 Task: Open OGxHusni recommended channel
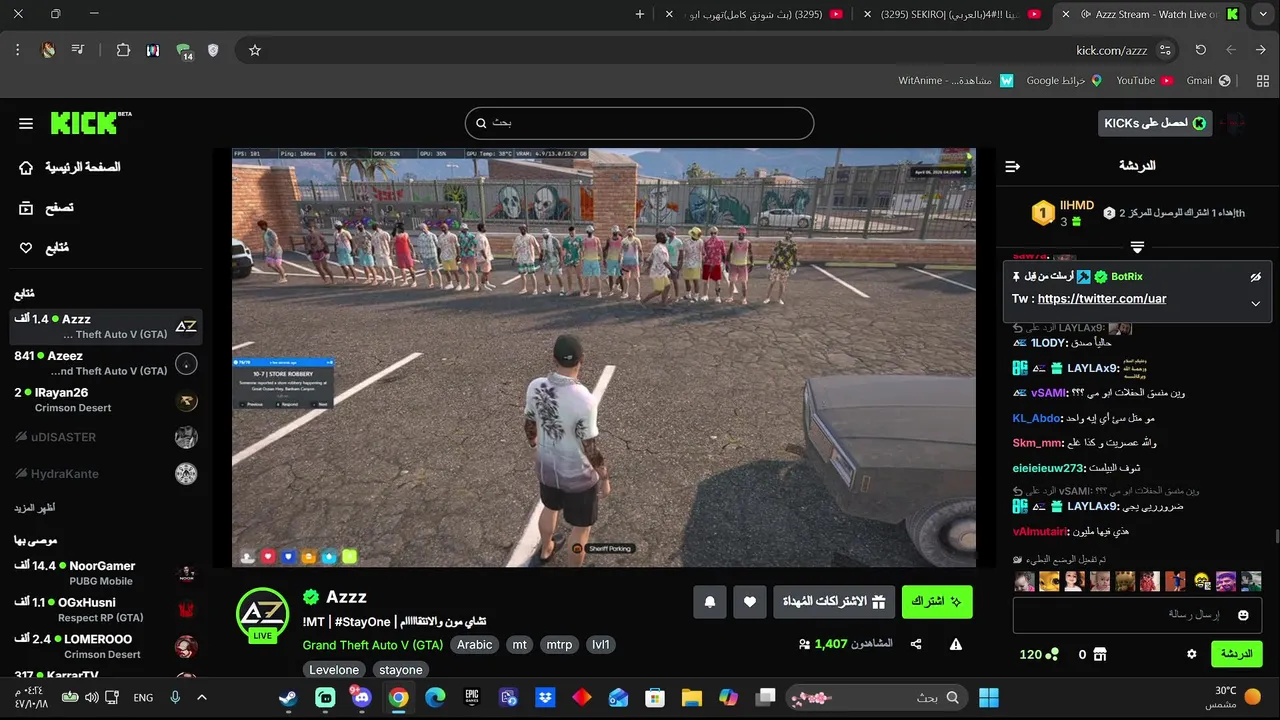106,609
